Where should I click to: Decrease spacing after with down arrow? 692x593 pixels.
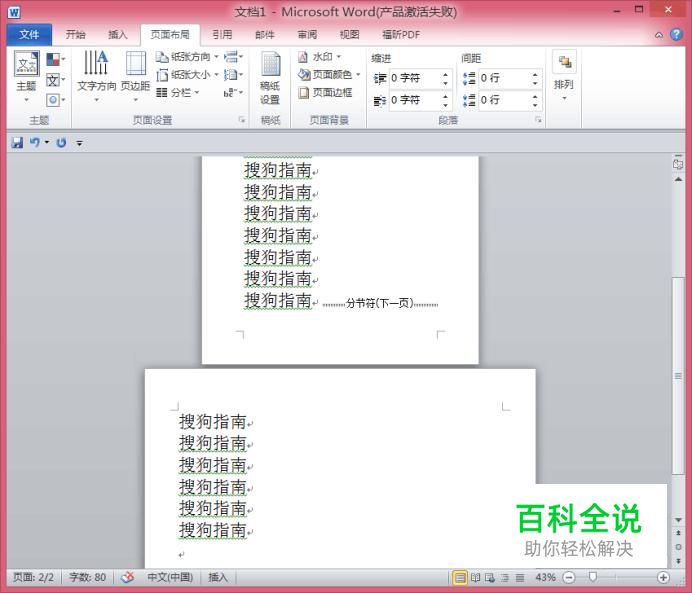(535, 105)
